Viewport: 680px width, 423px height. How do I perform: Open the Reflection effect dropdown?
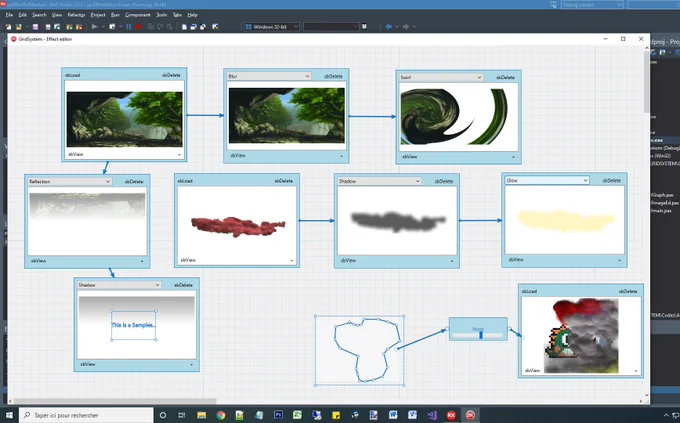pyautogui.click(x=70, y=181)
